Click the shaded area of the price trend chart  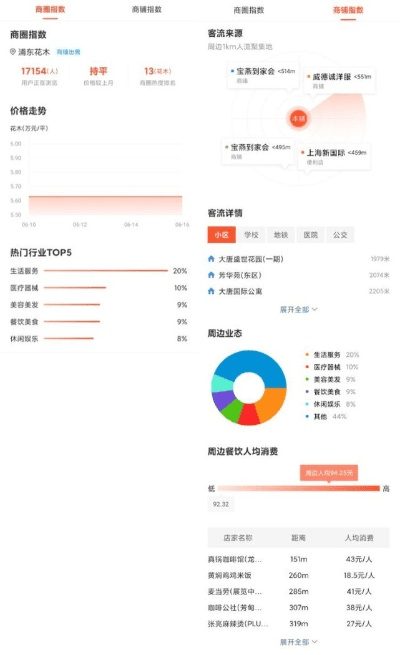pyautogui.click(x=105, y=205)
